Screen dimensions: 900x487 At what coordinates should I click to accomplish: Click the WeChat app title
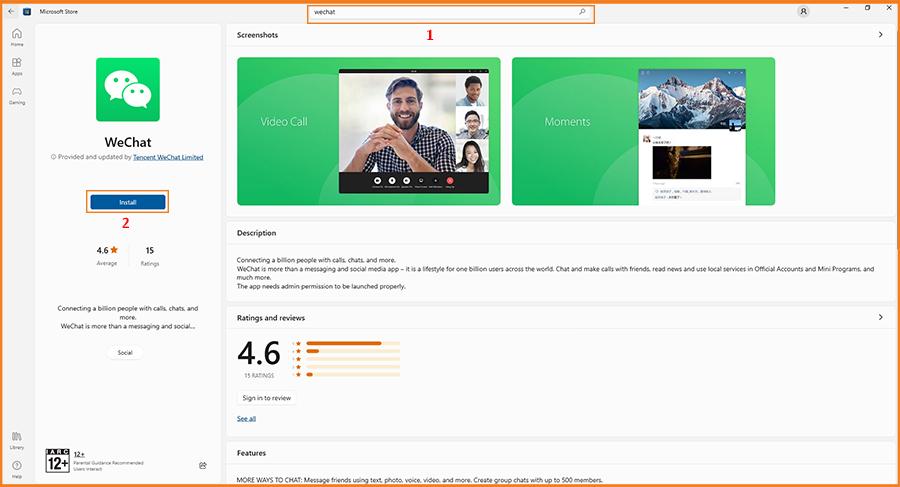pos(128,142)
